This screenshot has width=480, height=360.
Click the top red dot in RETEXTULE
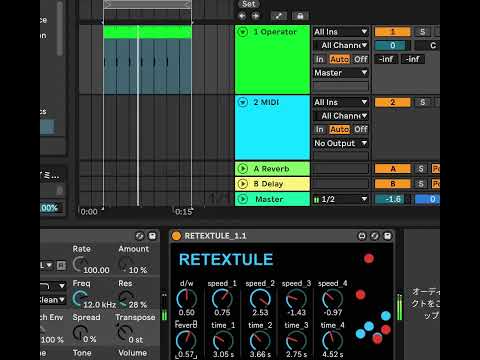tap(369, 258)
